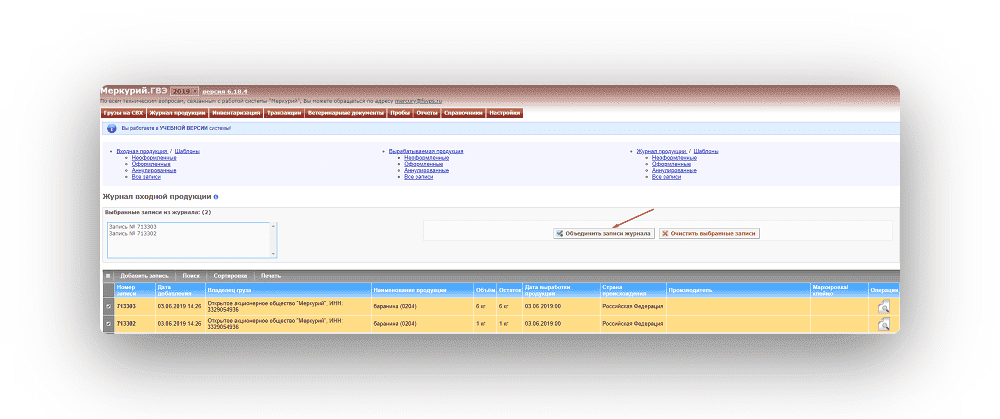This screenshot has height=419, width=1000.
Task: Click blue info icon in УЧЕБНОЙ ВЕРСИИ notice
Action: click(110, 128)
